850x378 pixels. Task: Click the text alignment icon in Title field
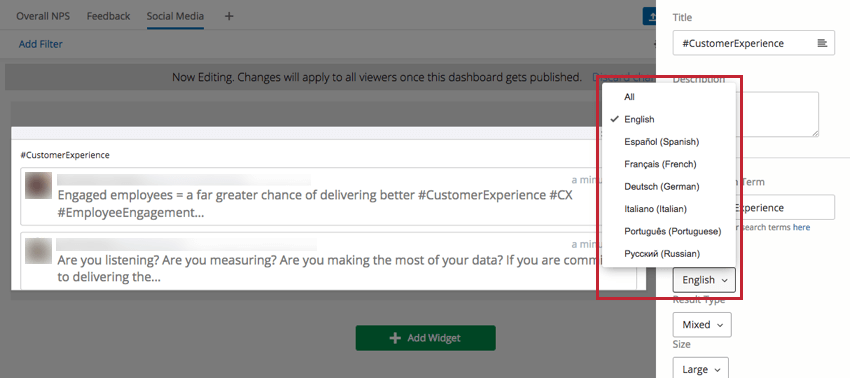coord(822,43)
